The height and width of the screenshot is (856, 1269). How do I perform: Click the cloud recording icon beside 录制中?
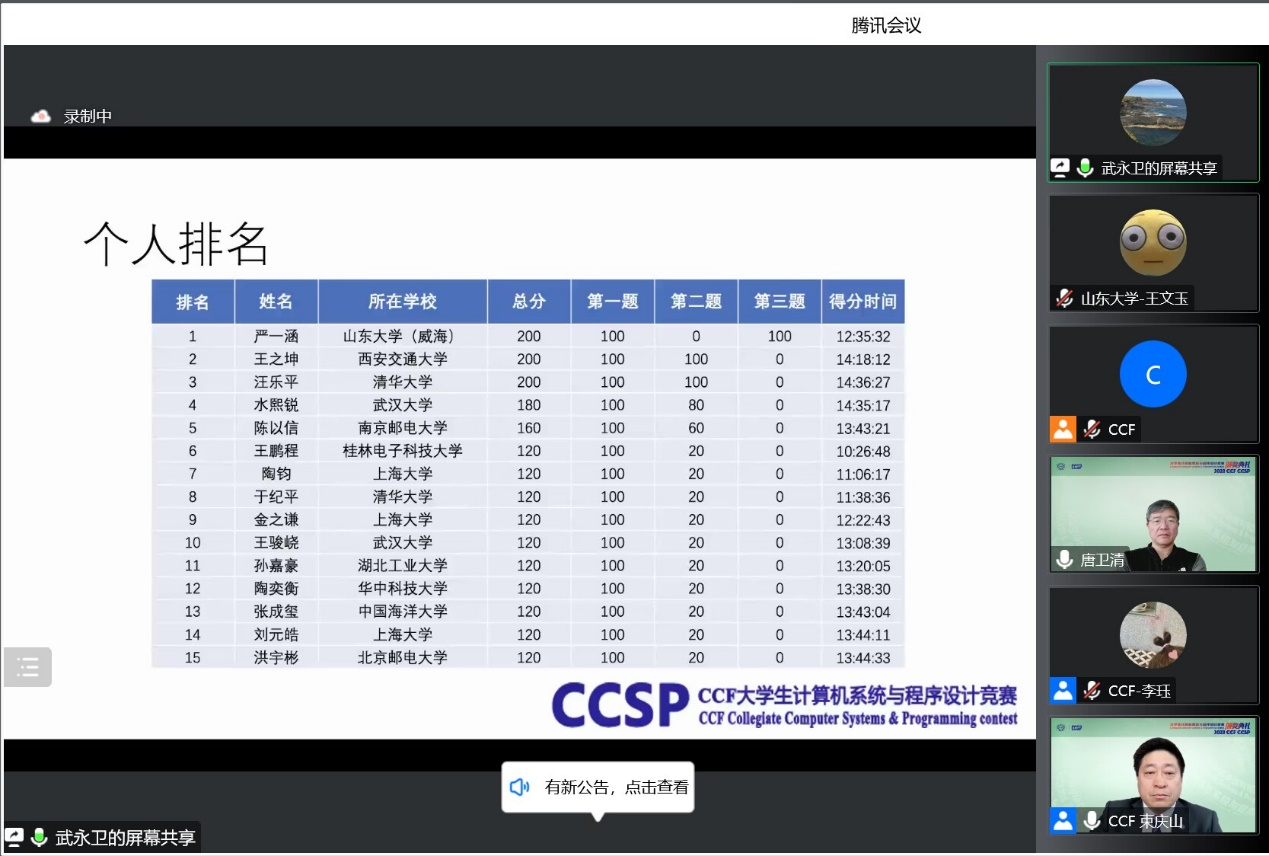(41, 117)
